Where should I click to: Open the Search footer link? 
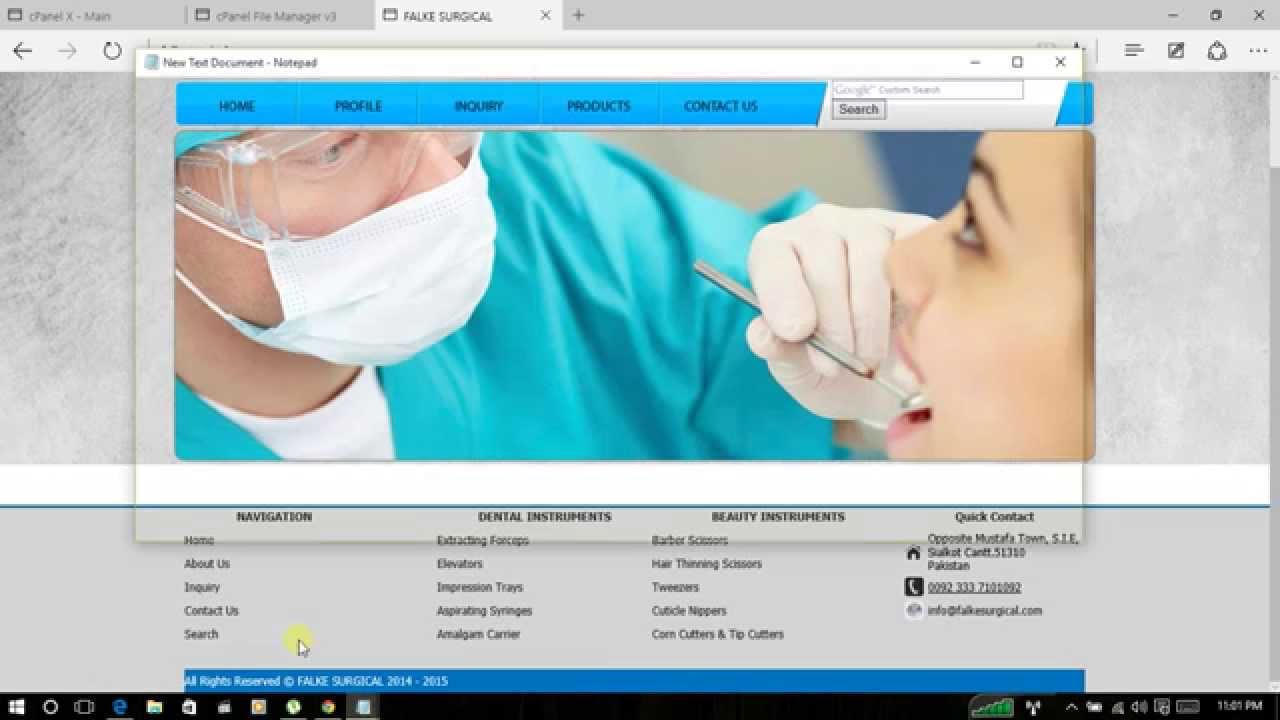coord(201,634)
